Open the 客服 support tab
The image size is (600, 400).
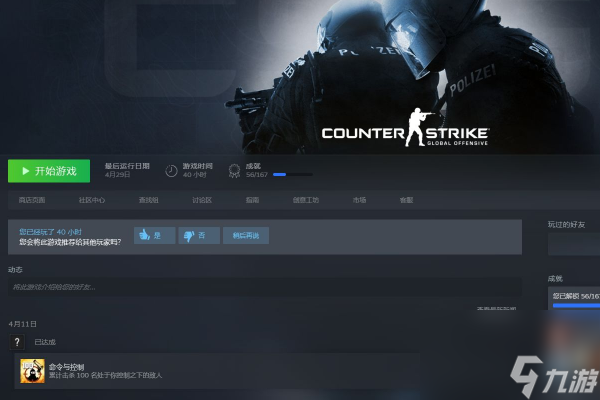pos(406,200)
